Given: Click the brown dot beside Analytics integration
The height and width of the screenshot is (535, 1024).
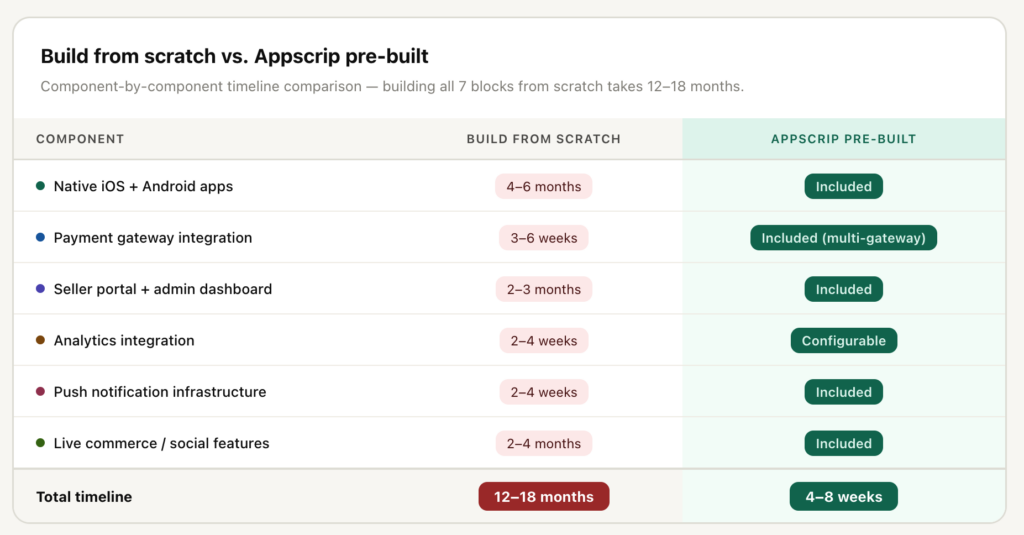Looking at the screenshot, I should click(40, 340).
